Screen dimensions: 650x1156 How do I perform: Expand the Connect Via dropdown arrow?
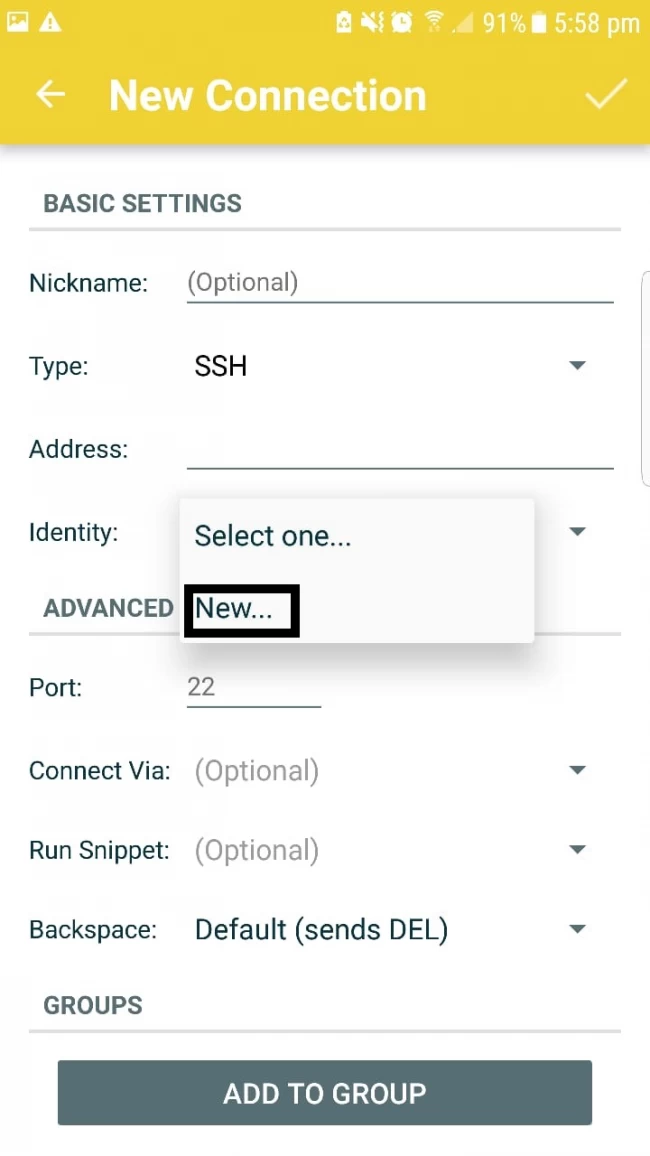point(577,770)
